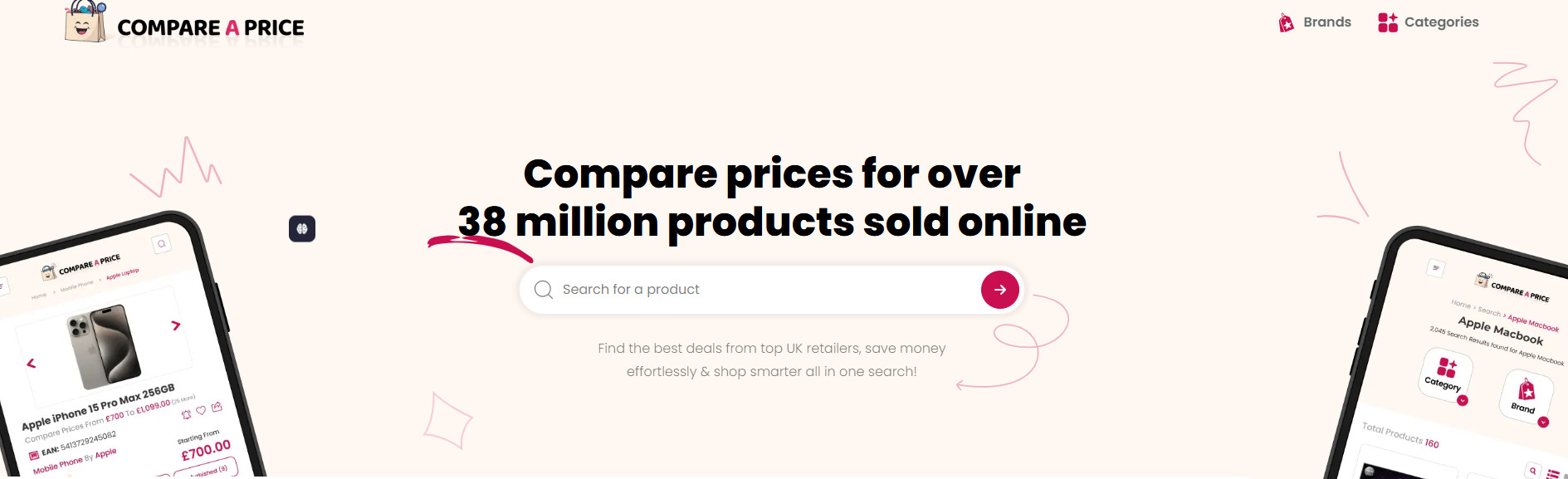The width and height of the screenshot is (1568, 479).
Task: Tap search icon in left phone mockup
Action: (162, 243)
